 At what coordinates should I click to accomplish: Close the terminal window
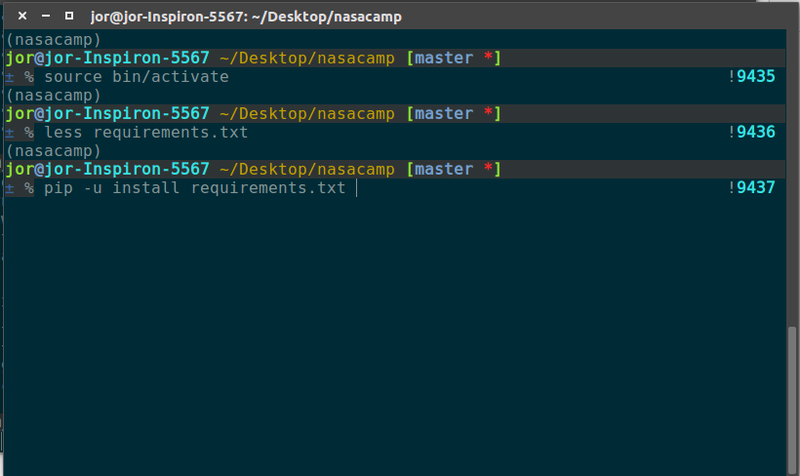point(22,17)
